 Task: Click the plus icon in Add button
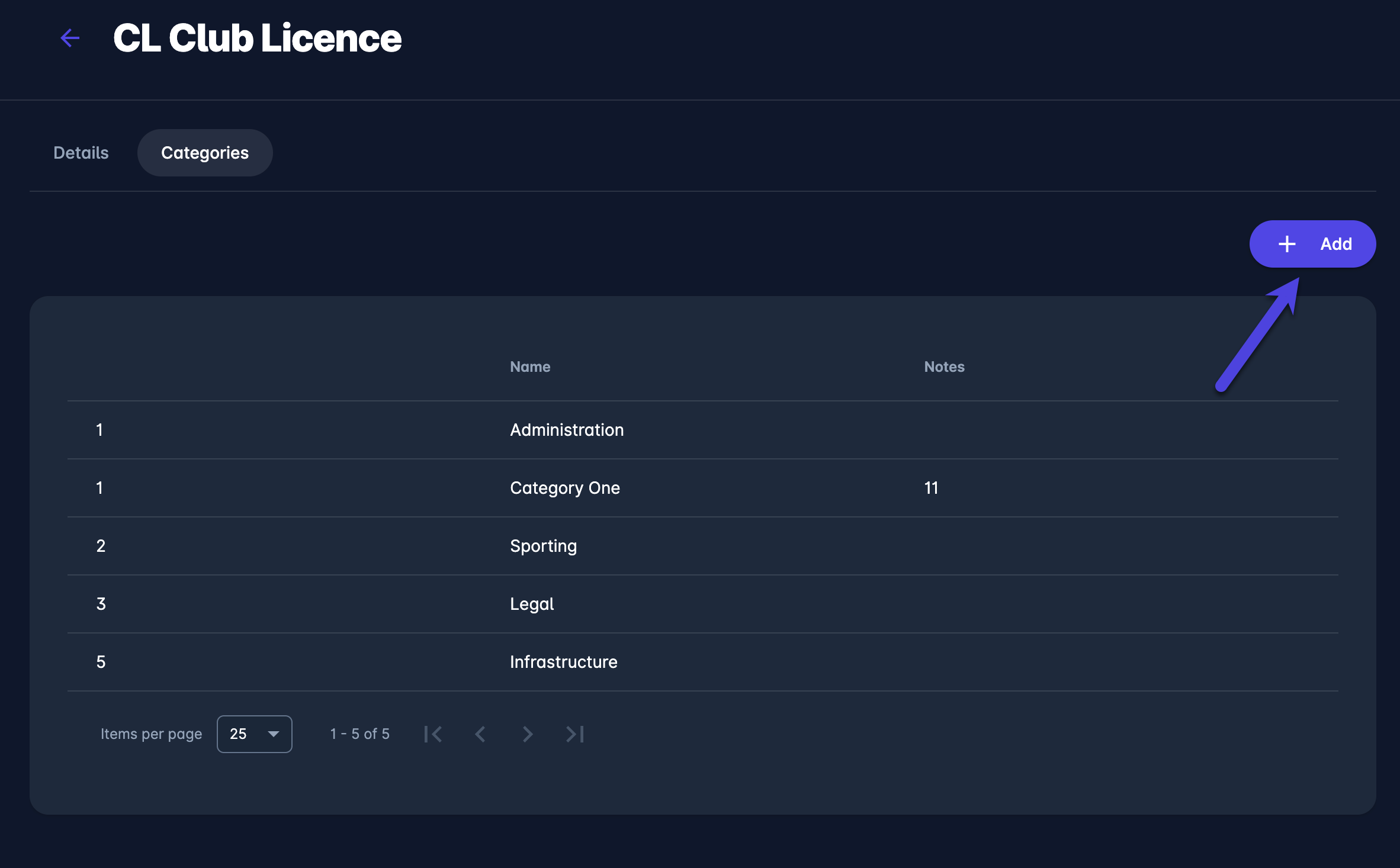coord(1286,244)
